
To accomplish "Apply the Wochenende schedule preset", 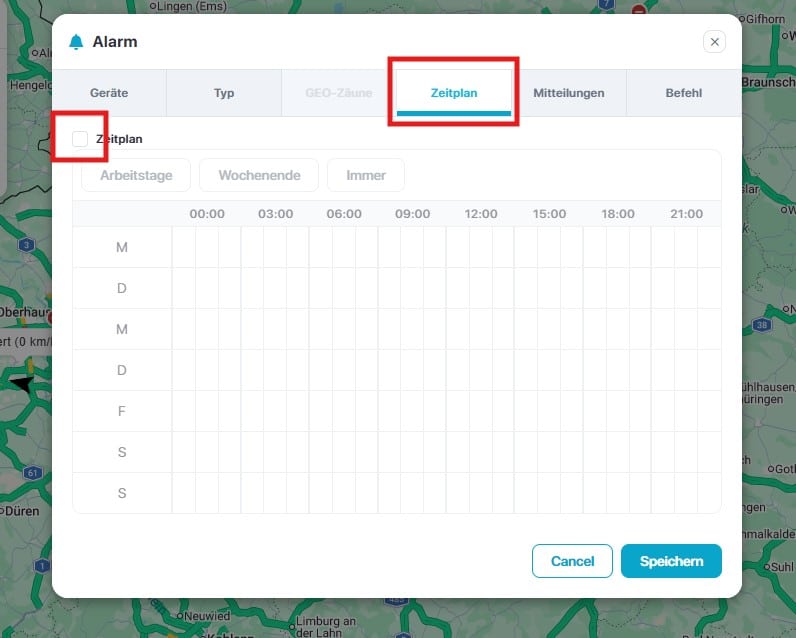I will 259,175.
